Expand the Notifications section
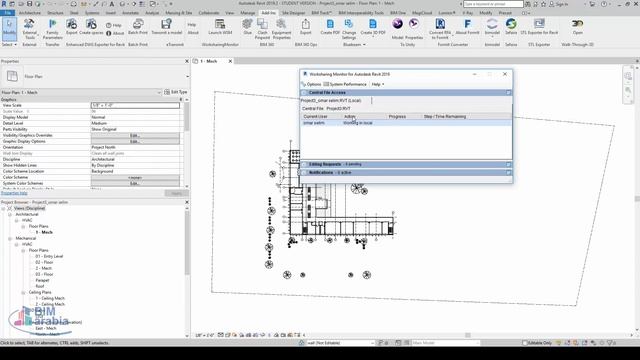 tap(509, 173)
